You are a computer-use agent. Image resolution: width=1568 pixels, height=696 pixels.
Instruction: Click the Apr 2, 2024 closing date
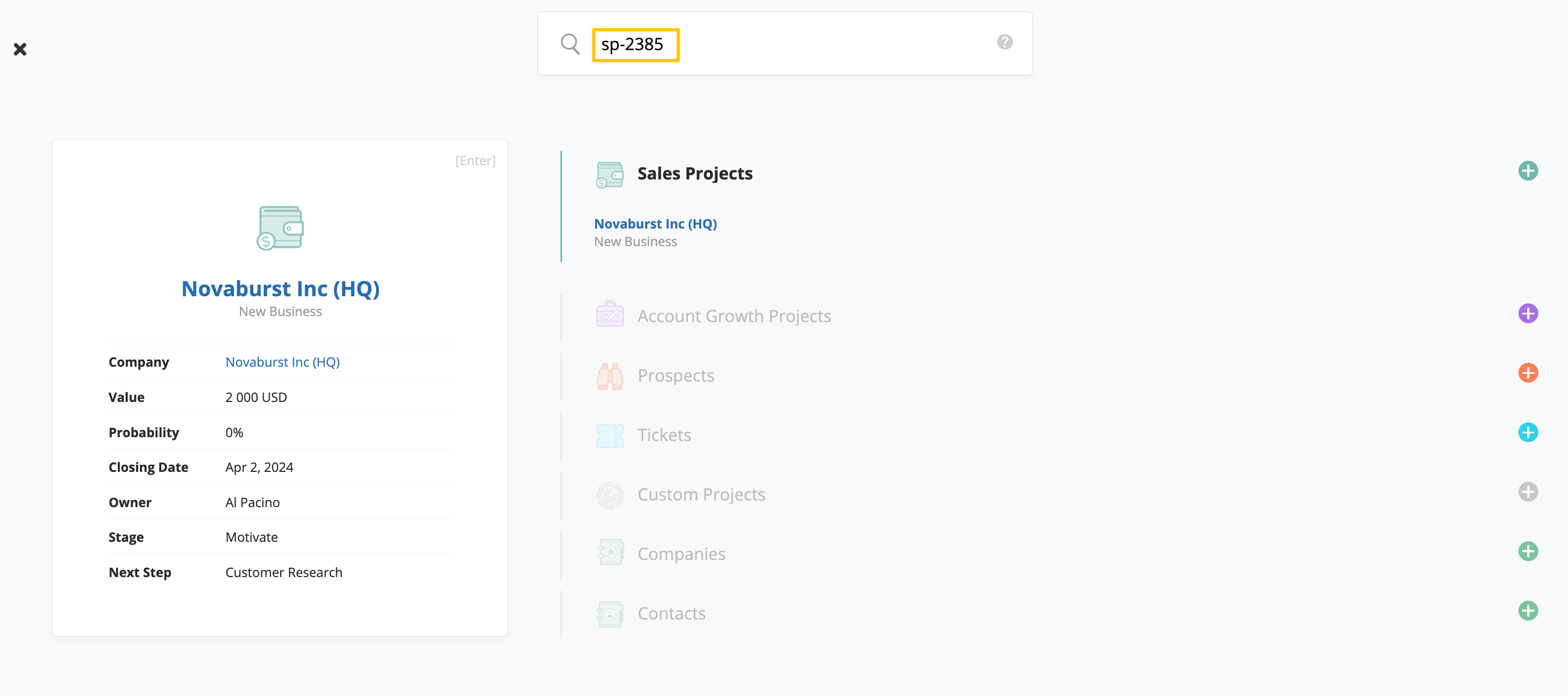pyautogui.click(x=259, y=467)
